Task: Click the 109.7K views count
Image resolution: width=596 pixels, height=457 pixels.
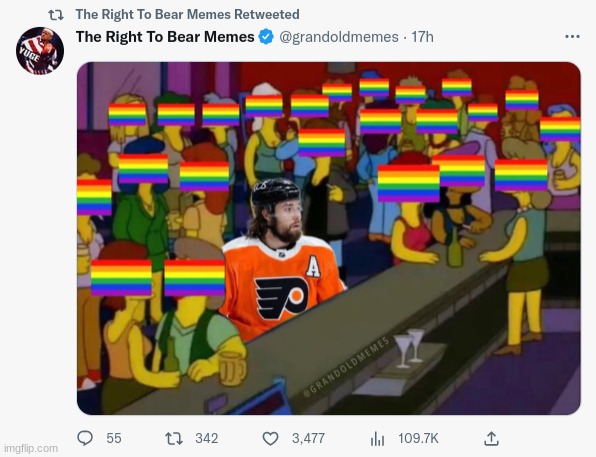Action: [418, 438]
